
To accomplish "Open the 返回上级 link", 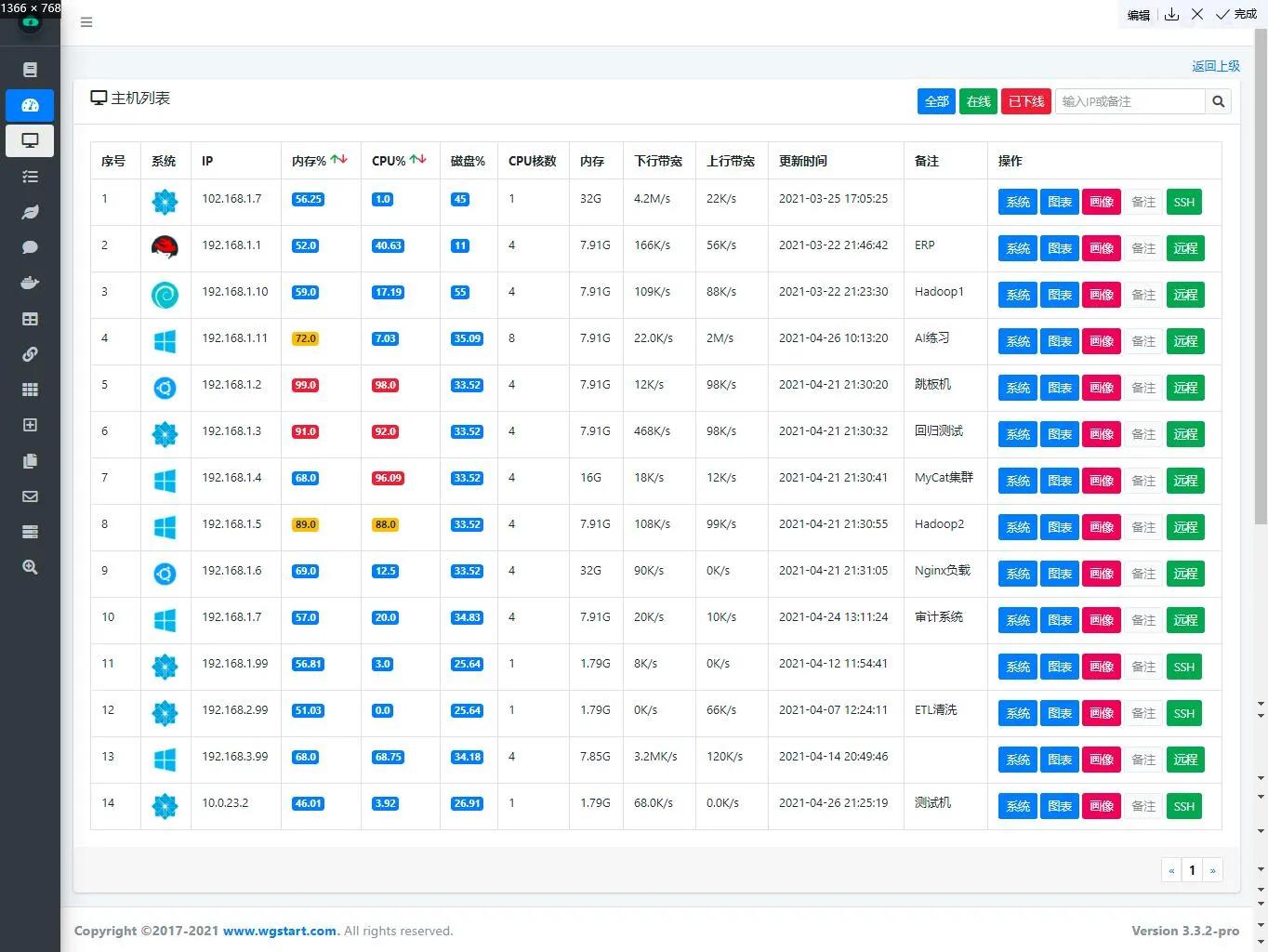I will pyautogui.click(x=1217, y=66).
